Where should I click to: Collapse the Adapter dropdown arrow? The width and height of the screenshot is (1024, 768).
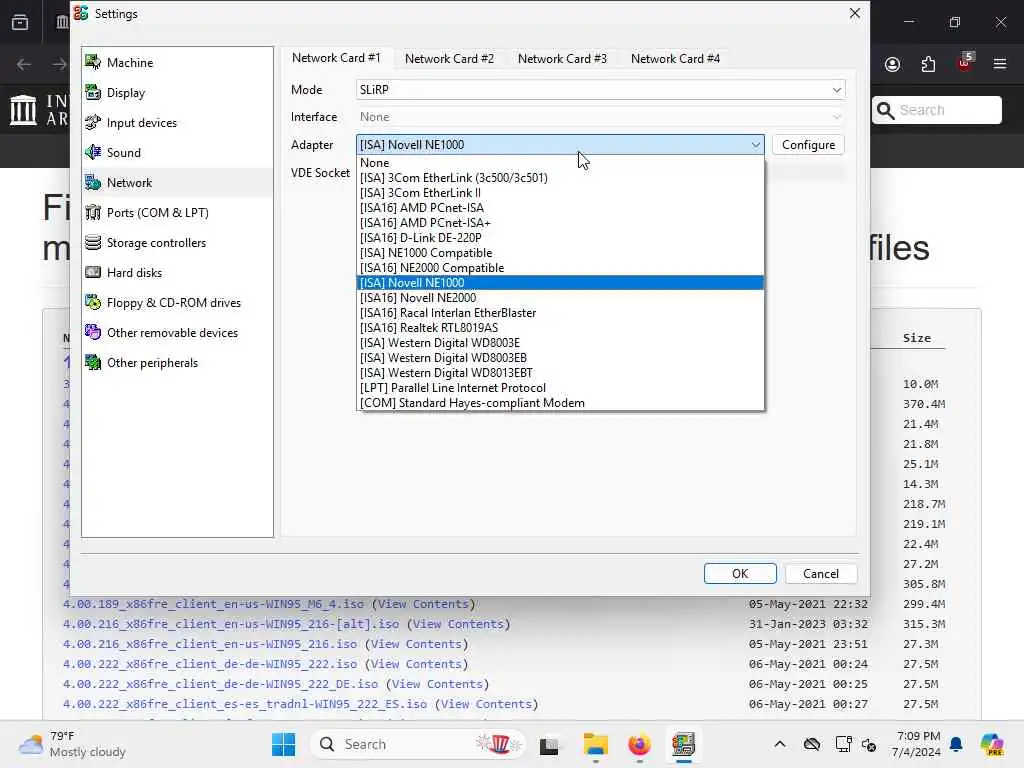755,144
